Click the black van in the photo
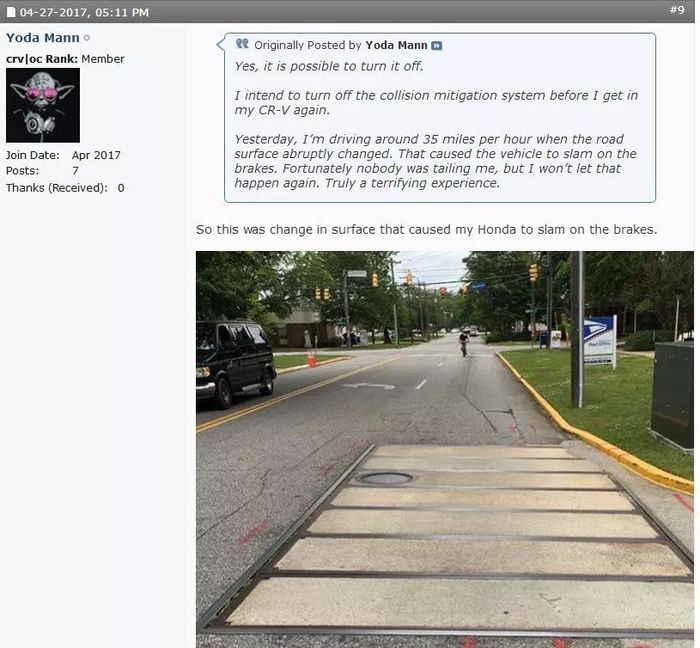This screenshot has height=648, width=700. (x=235, y=363)
